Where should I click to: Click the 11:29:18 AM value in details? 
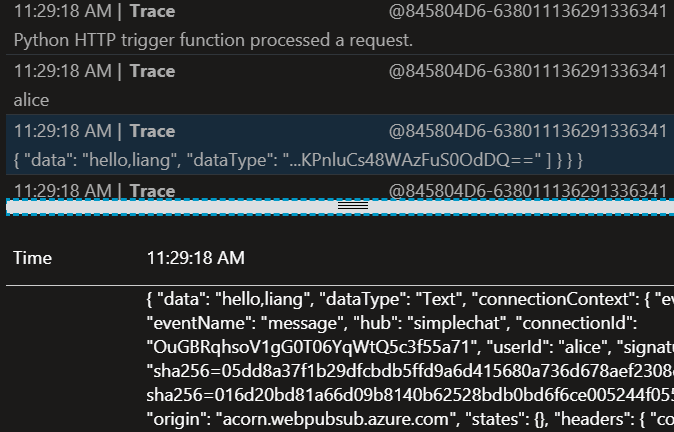pyautogui.click(x=196, y=258)
